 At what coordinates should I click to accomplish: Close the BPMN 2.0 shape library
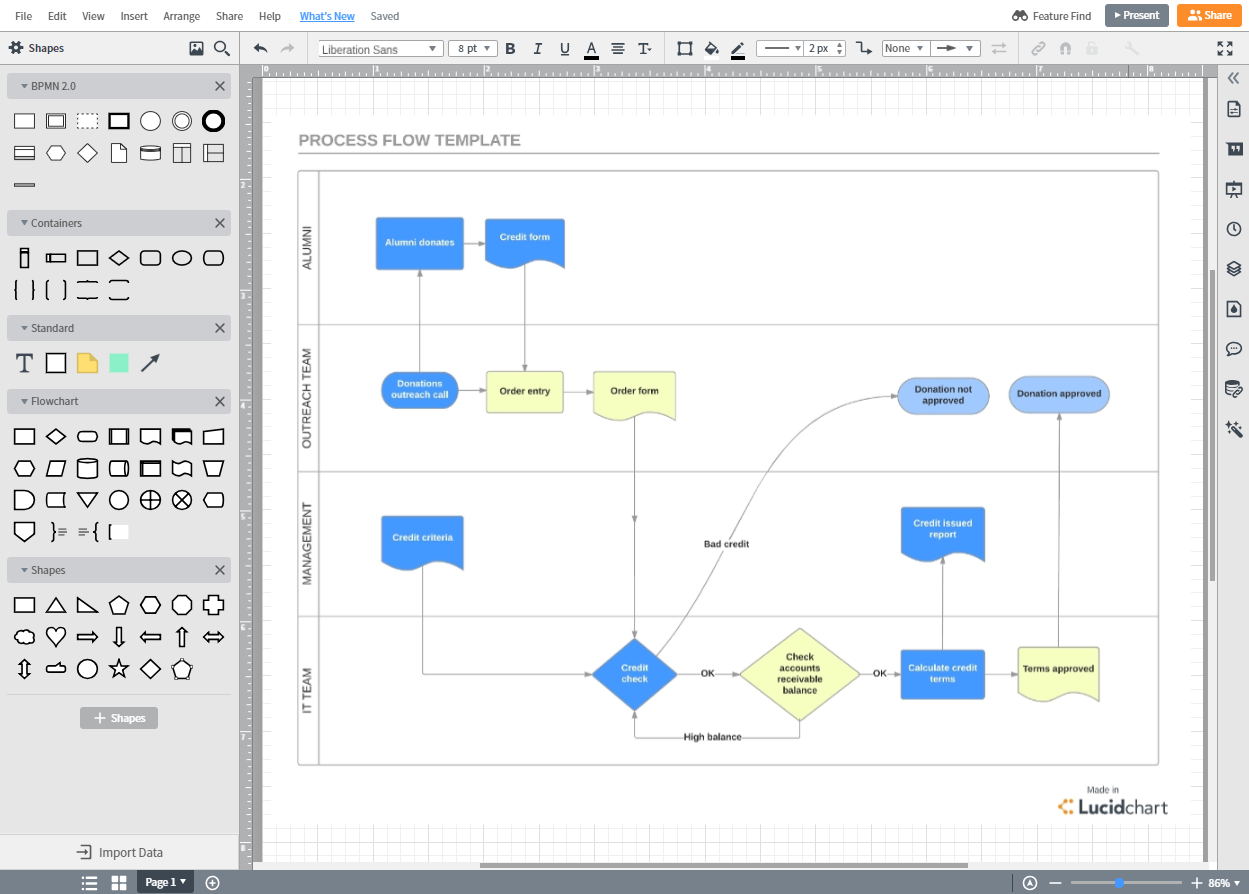coord(220,86)
